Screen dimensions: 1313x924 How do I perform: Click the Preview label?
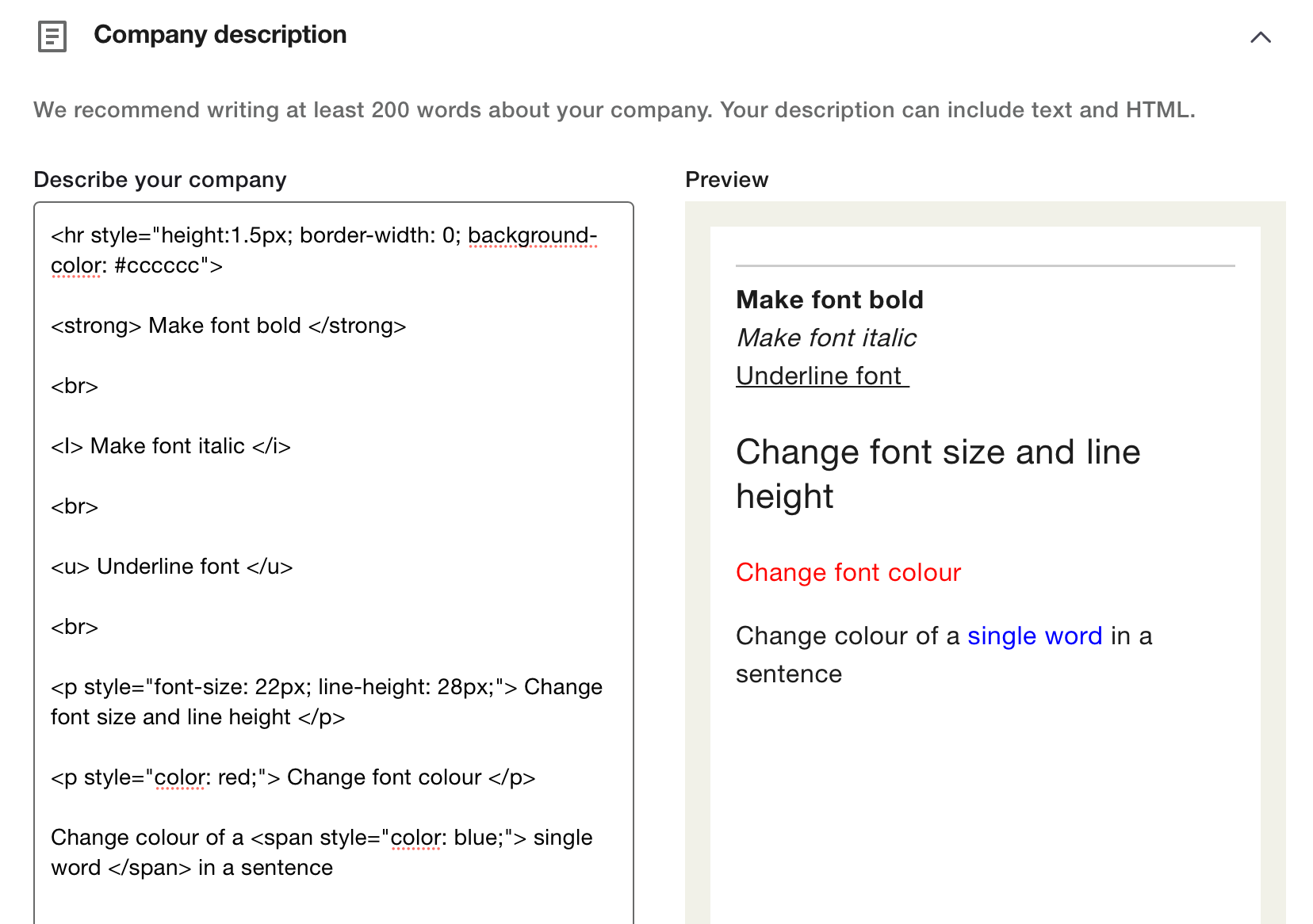(726, 180)
